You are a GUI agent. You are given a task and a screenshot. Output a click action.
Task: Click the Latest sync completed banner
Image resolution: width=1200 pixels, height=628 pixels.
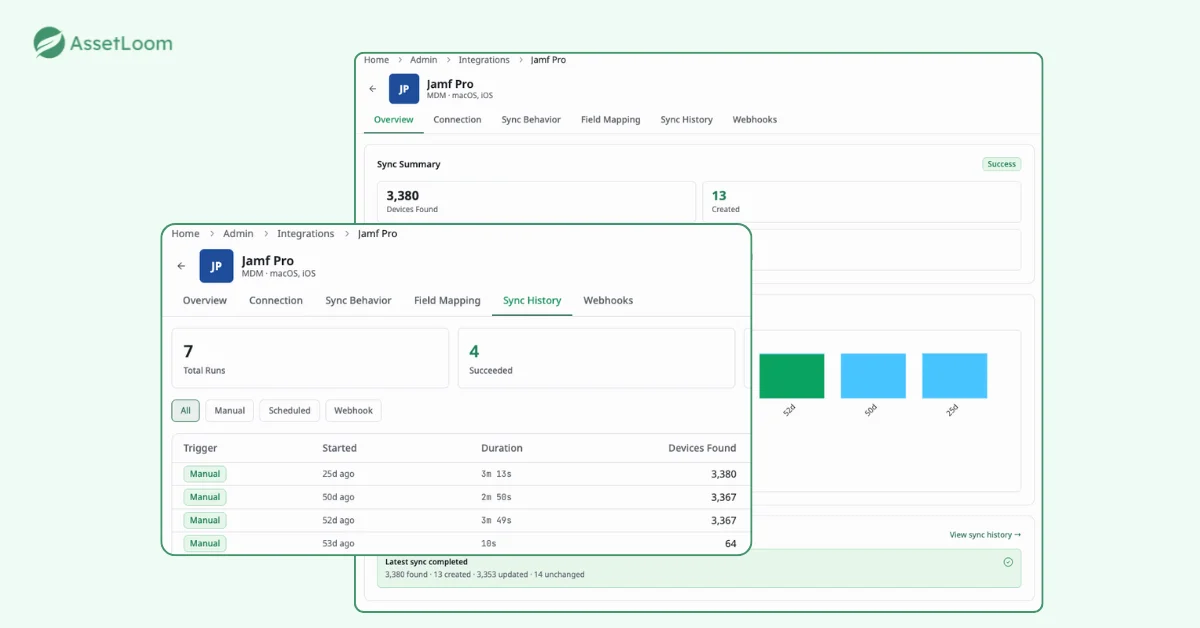coord(699,568)
